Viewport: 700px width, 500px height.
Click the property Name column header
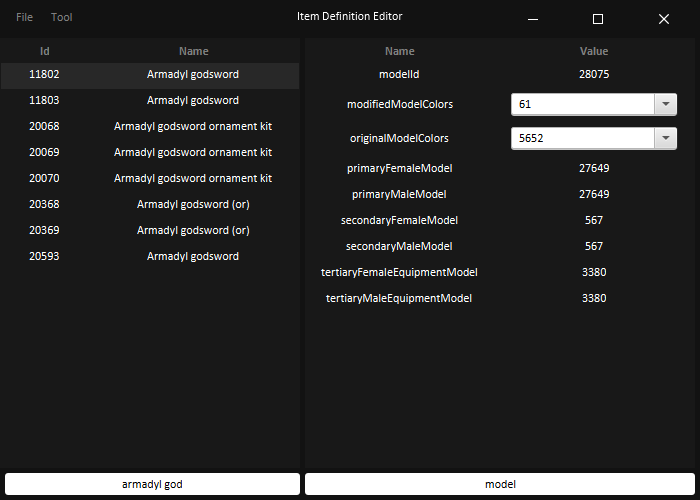pyautogui.click(x=400, y=51)
